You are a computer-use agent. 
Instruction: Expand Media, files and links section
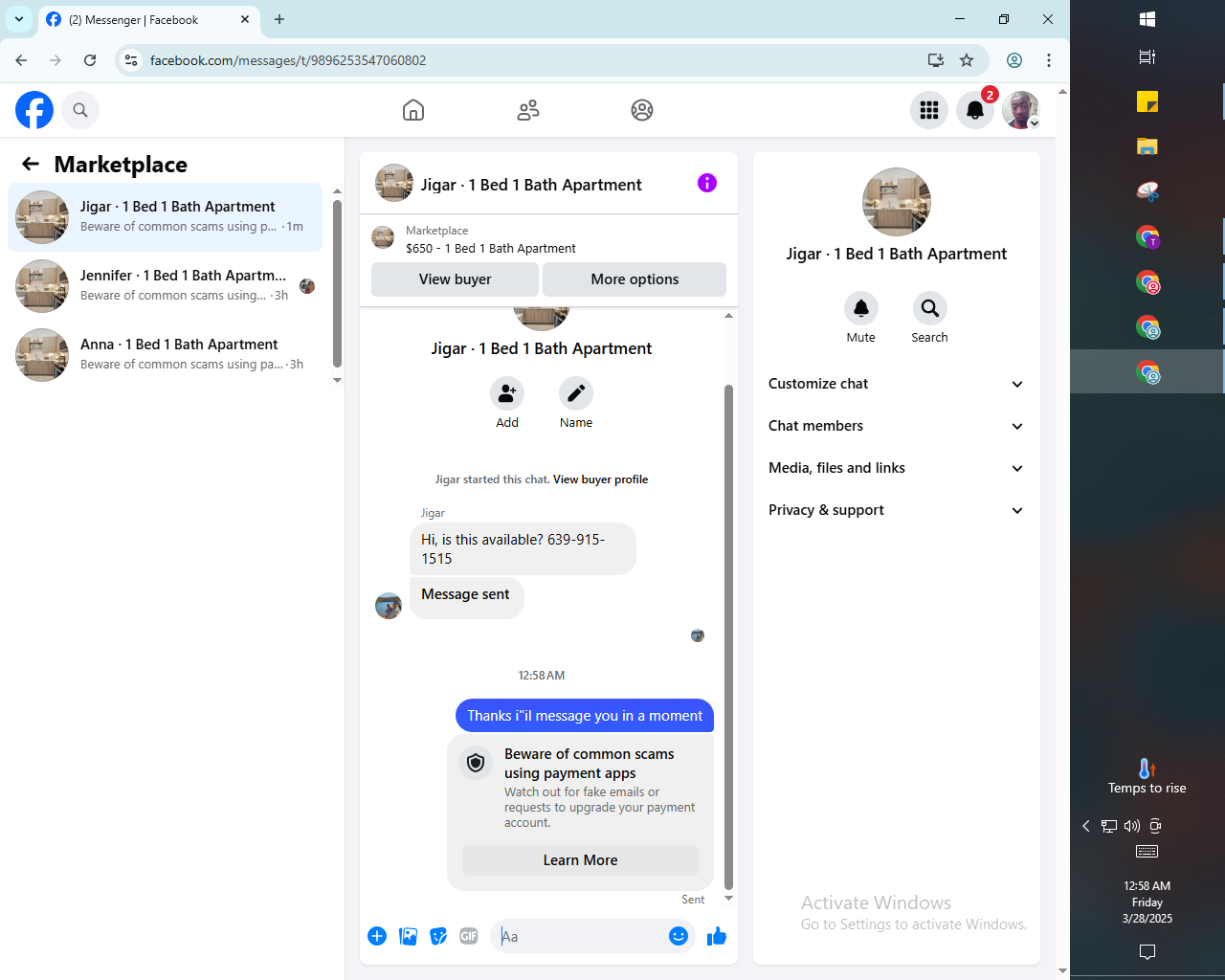pos(896,468)
